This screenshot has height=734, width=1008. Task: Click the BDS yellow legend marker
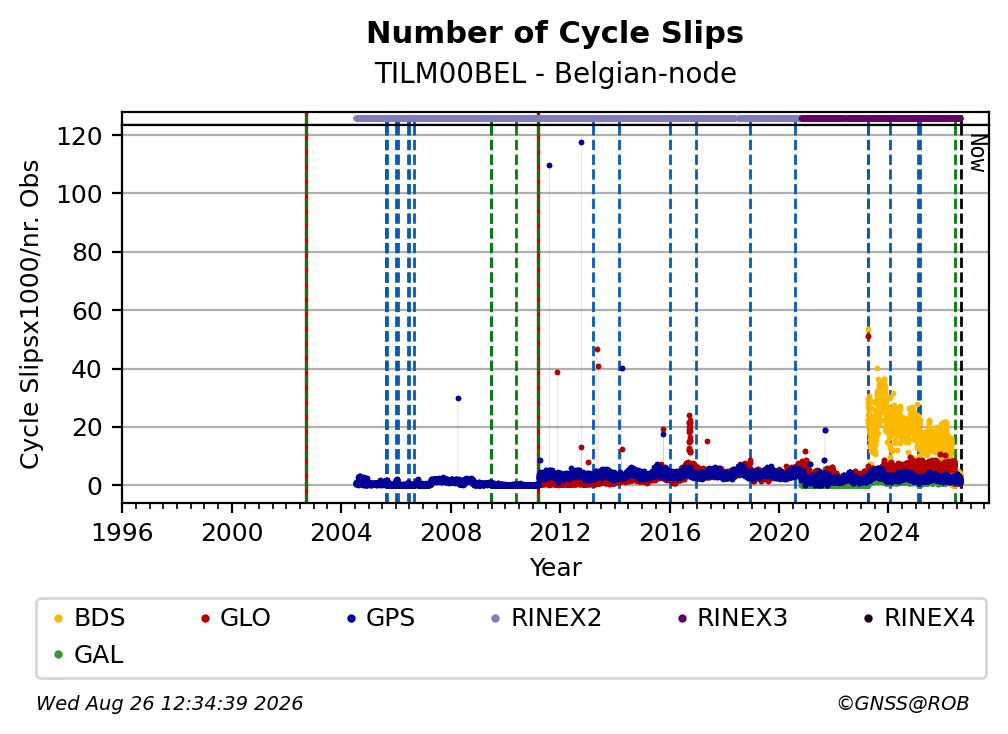point(58,618)
